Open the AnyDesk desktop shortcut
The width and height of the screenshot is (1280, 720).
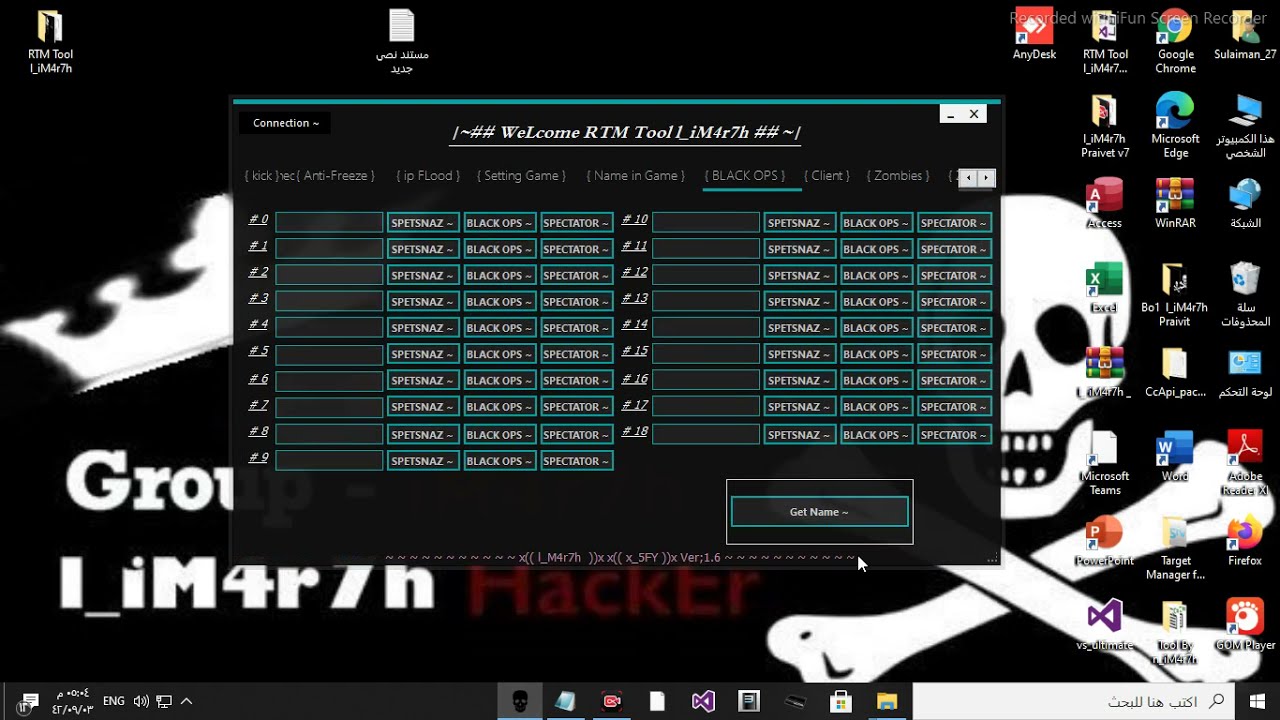(x=1034, y=35)
